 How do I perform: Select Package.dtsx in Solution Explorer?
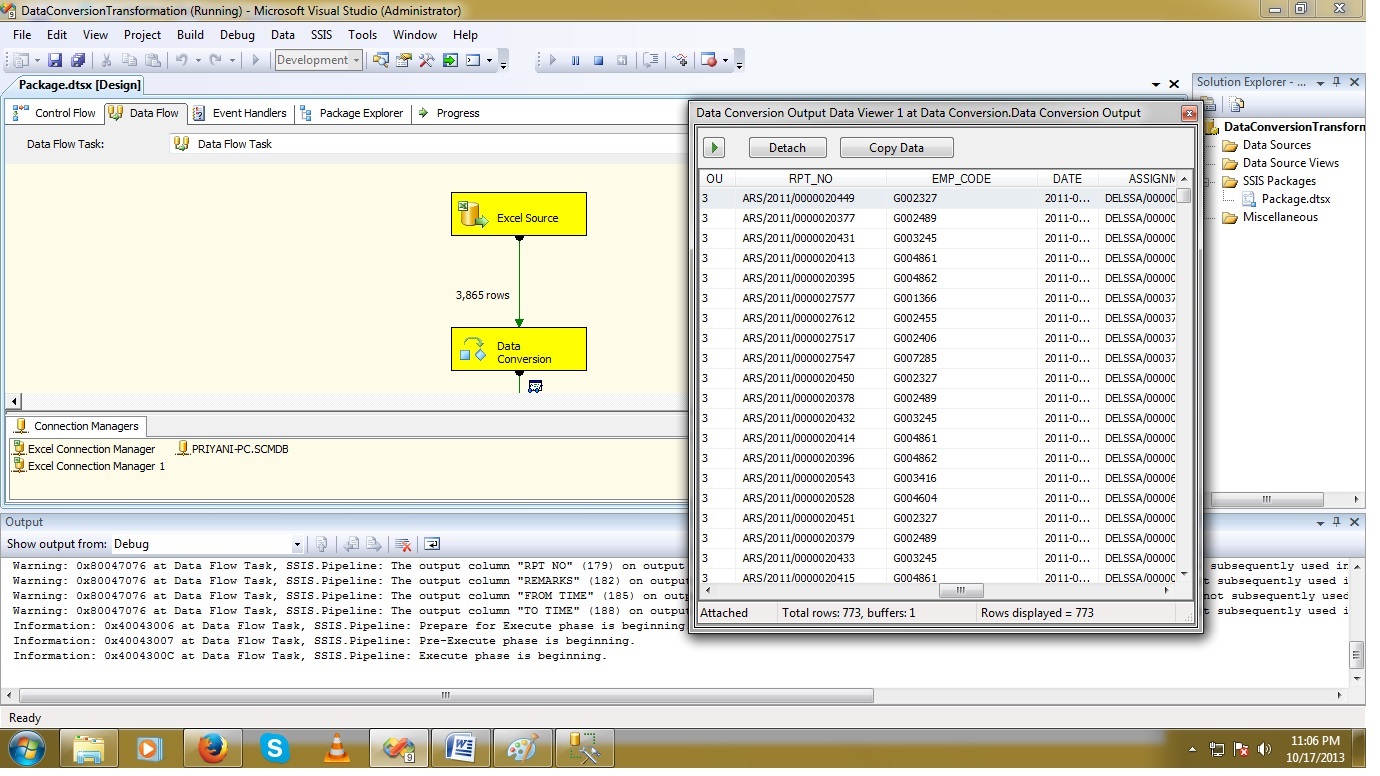pyautogui.click(x=1295, y=199)
